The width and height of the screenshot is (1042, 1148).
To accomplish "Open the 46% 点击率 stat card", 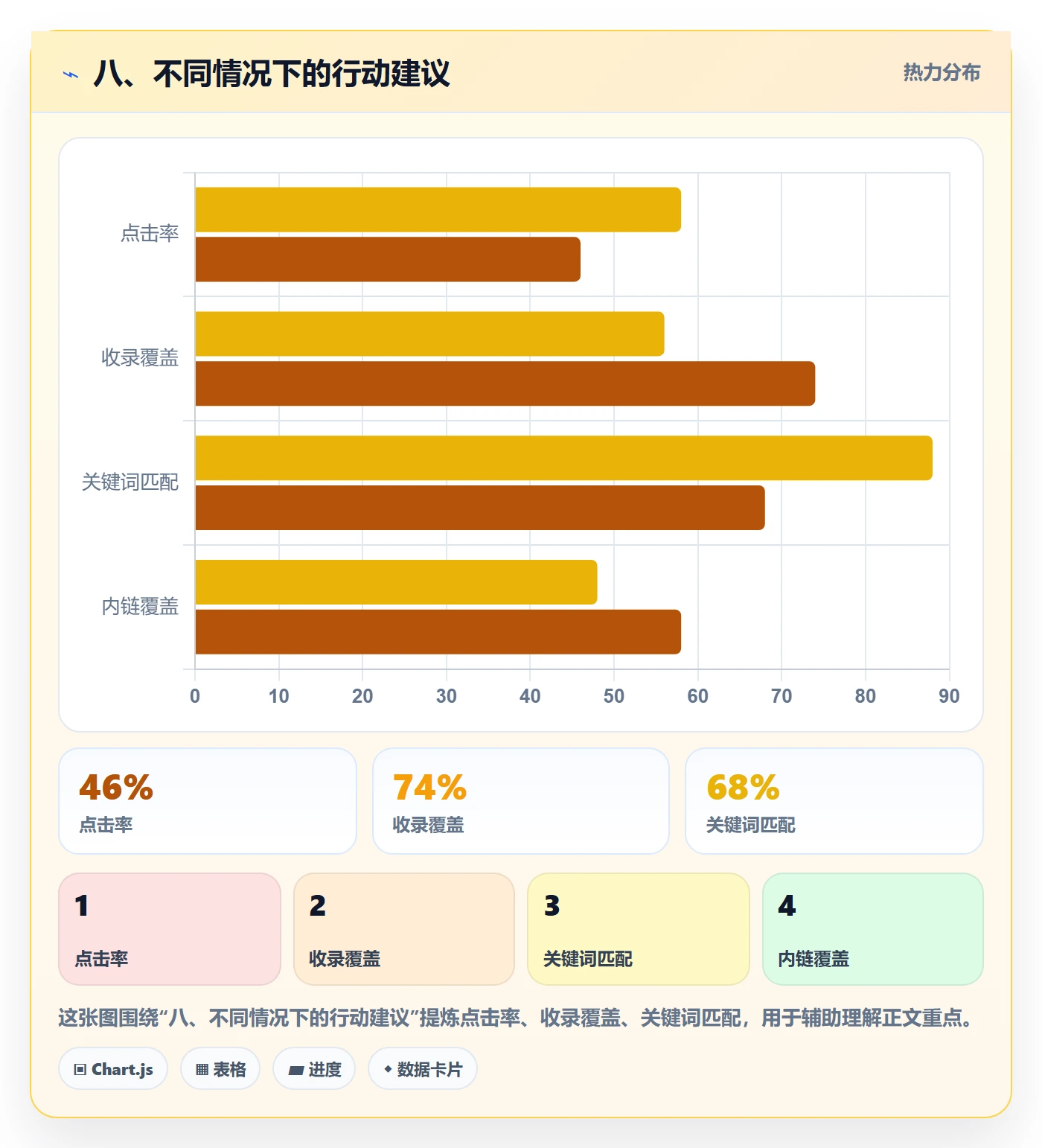I will coord(208,801).
